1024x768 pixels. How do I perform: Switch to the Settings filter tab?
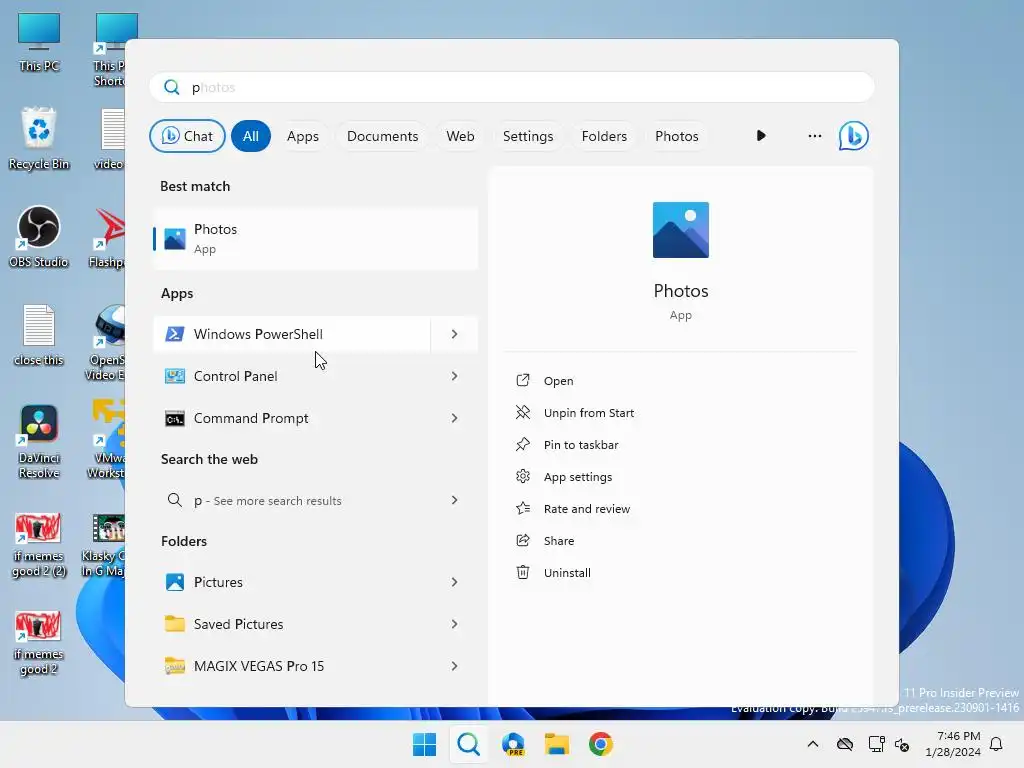click(528, 136)
